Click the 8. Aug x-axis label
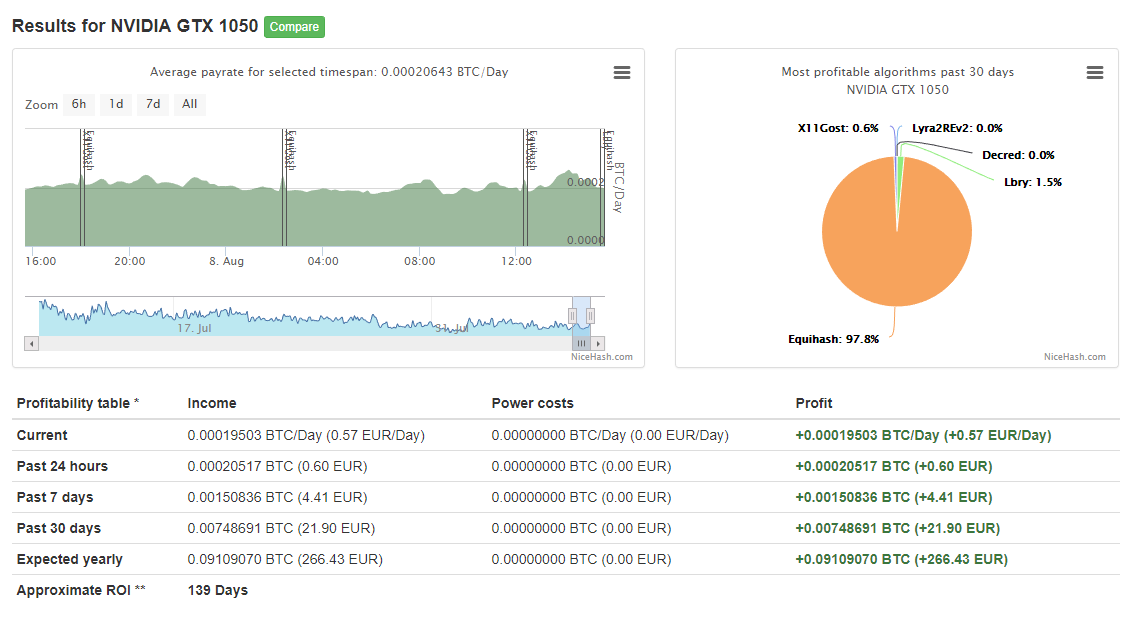Image resolution: width=1126 pixels, height=617 pixels. point(226,261)
